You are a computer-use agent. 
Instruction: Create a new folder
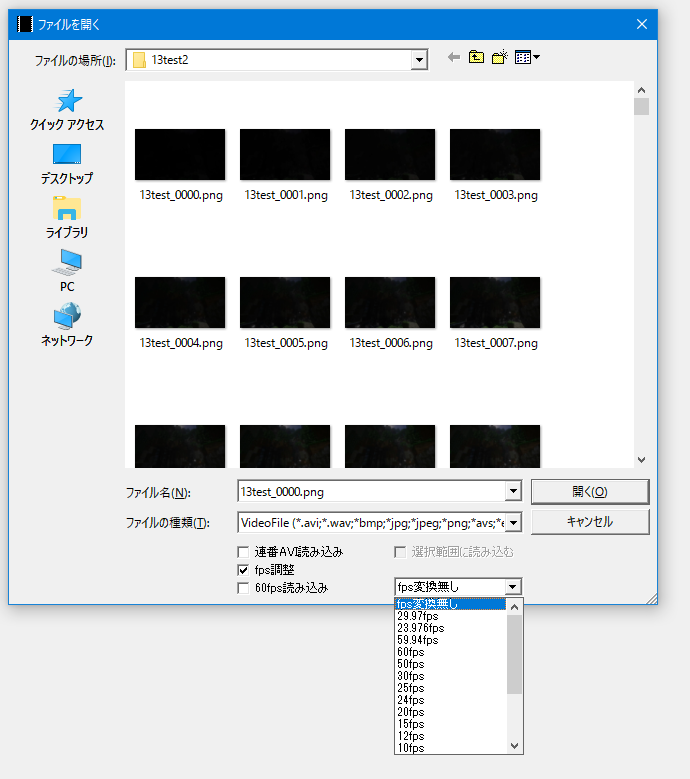500,58
